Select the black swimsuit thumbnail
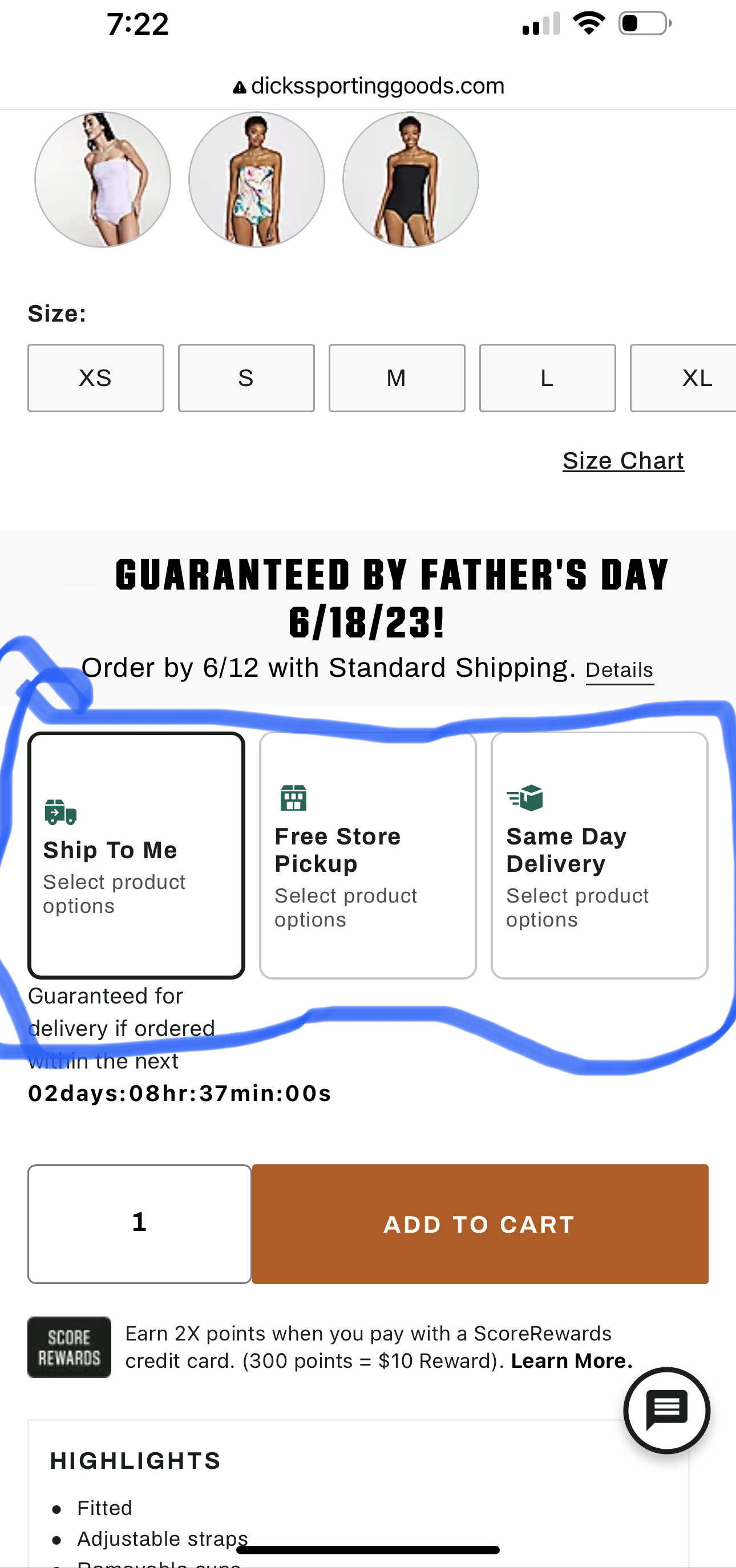Viewport: 736px width, 1568px height. (410, 180)
